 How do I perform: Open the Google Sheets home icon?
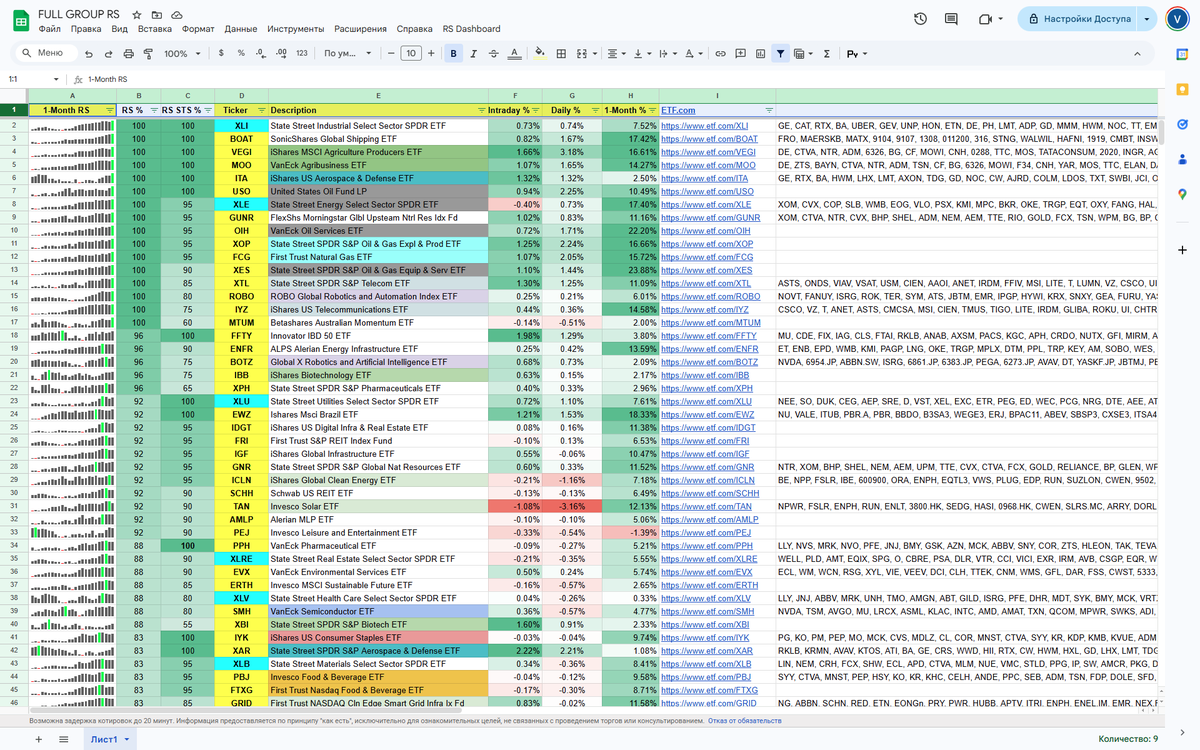19,20
